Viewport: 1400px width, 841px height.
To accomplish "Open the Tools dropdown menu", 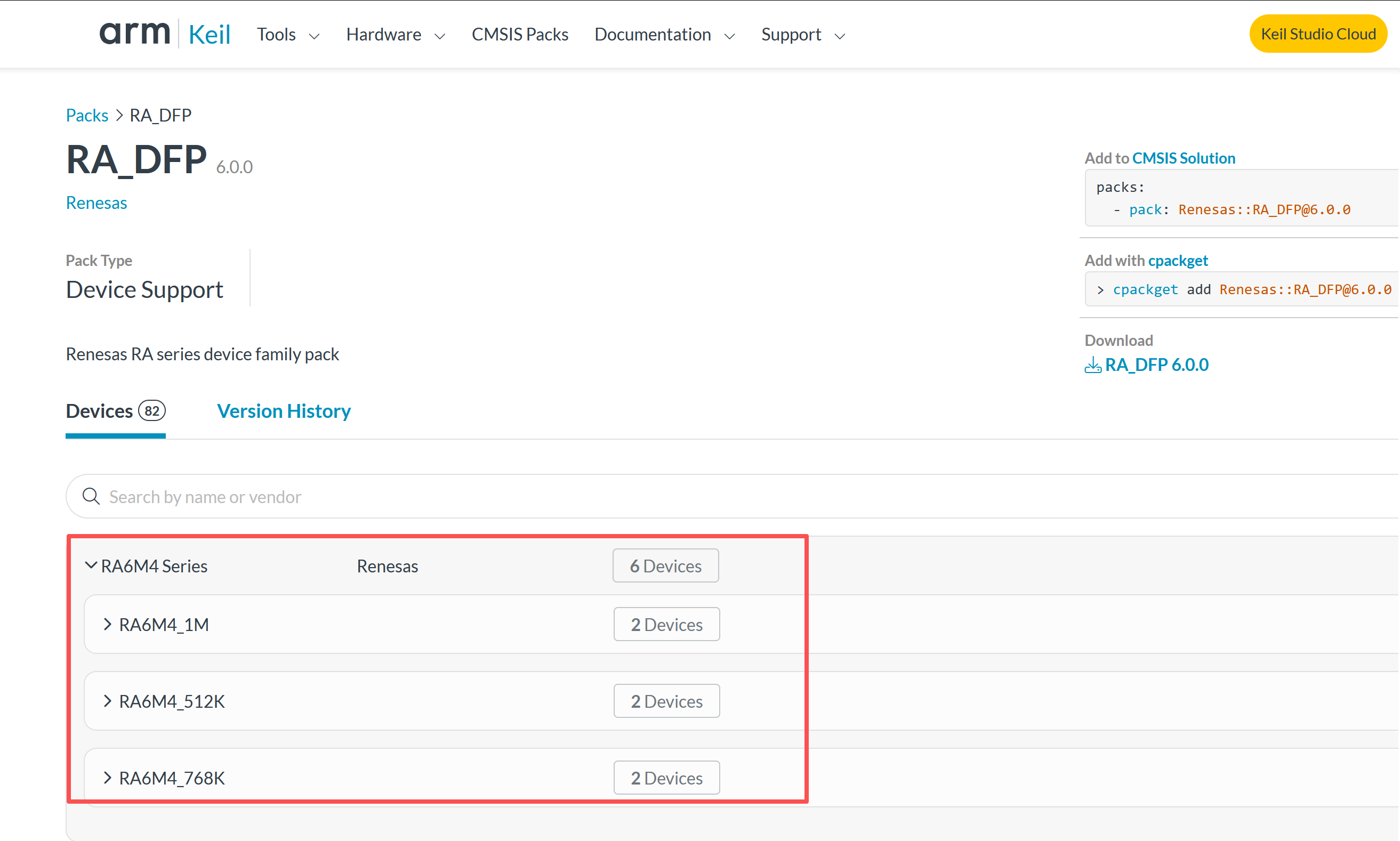I will (x=288, y=35).
